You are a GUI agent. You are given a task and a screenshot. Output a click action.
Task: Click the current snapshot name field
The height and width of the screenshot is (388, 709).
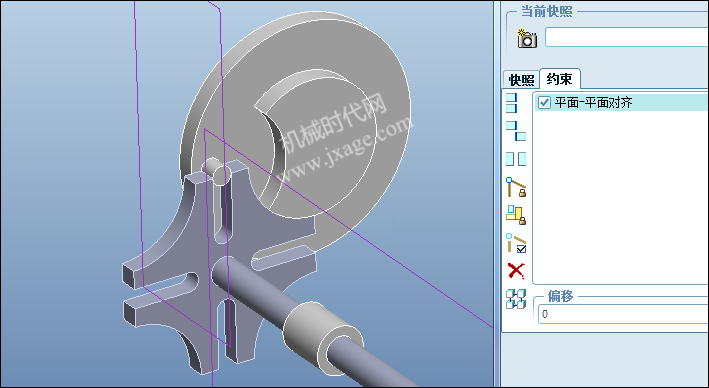(627, 37)
